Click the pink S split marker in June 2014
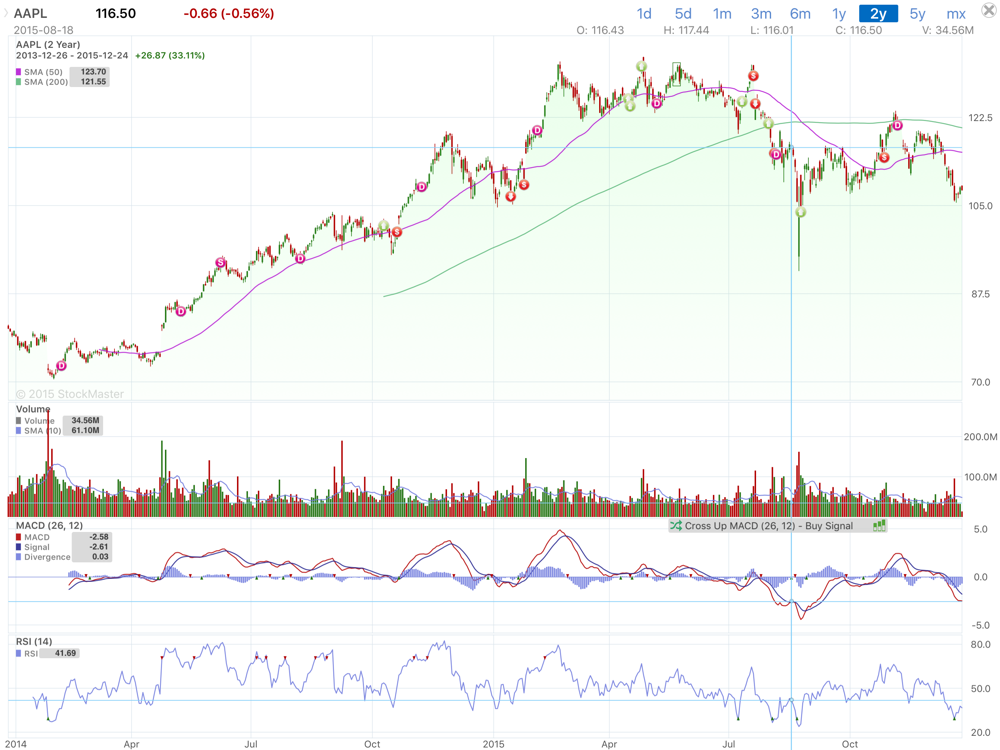The image size is (1000, 750). [221, 263]
